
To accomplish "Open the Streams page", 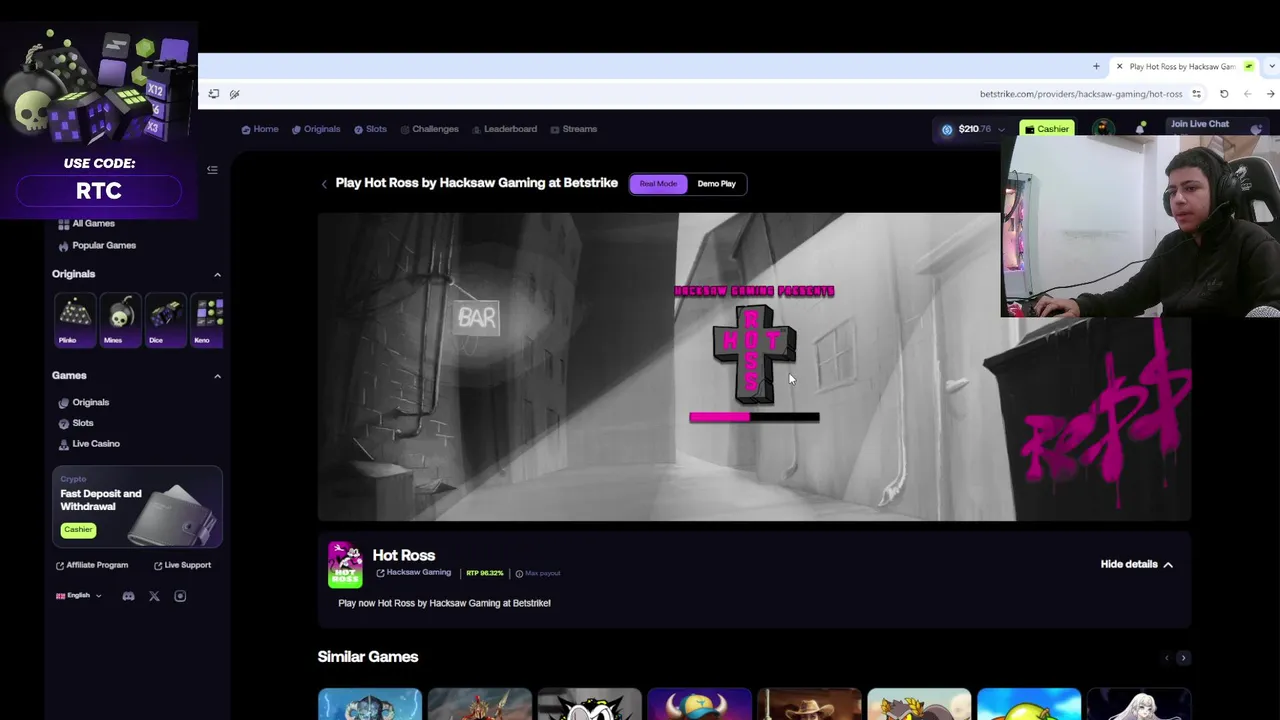I will pyautogui.click(x=573, y=129).
